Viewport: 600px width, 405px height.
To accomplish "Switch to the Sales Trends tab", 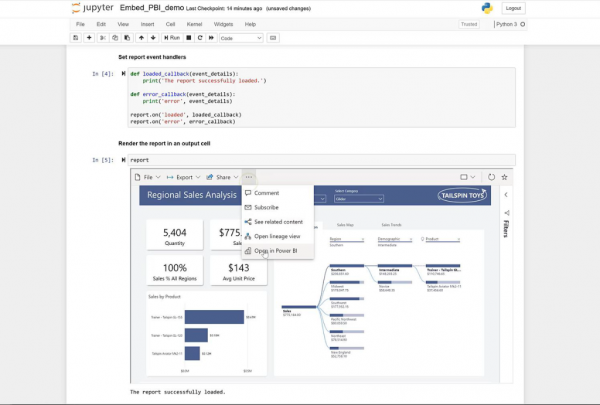I will click(391, 225).
